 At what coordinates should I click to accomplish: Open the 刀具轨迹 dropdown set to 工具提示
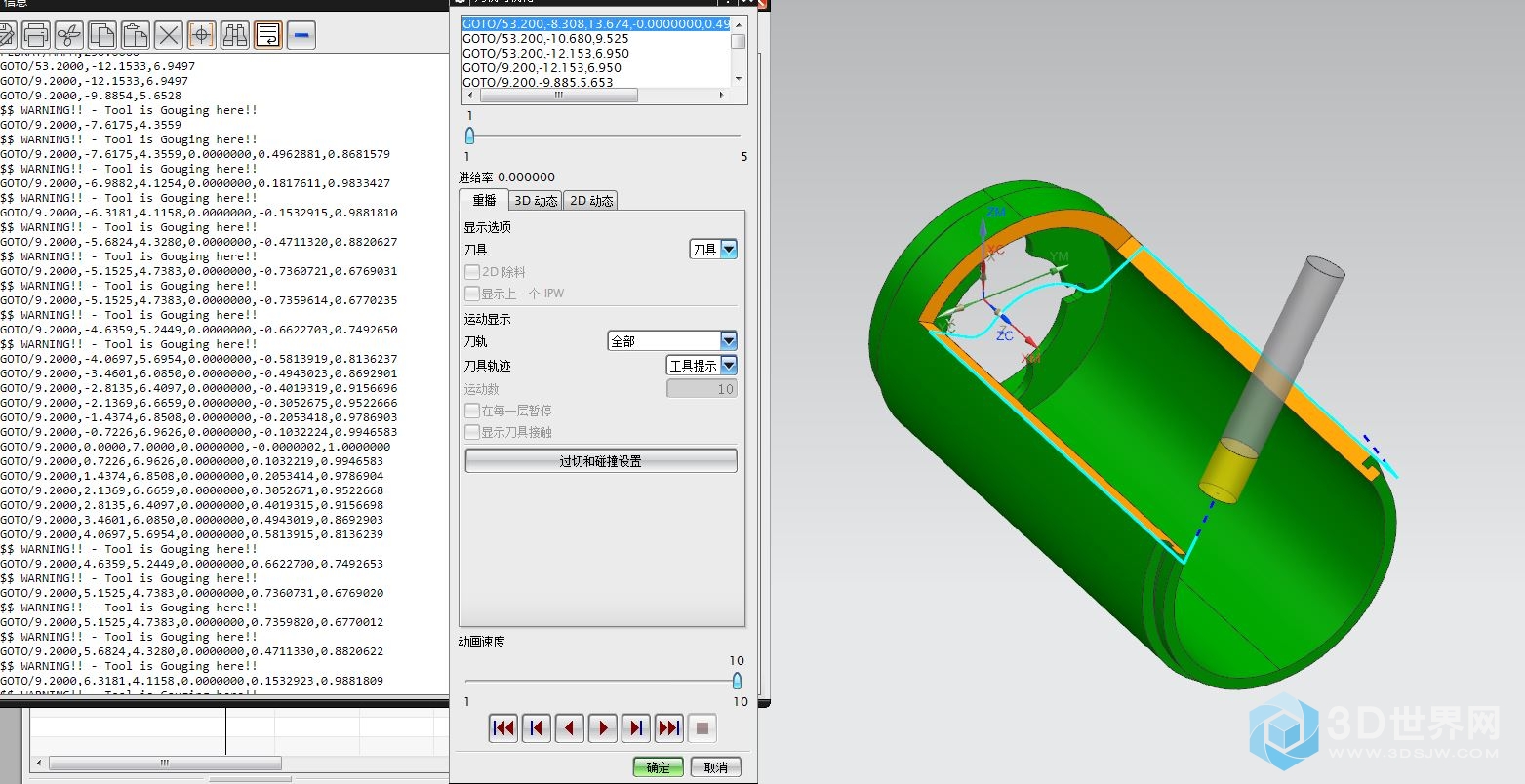(x=702, y=366)
